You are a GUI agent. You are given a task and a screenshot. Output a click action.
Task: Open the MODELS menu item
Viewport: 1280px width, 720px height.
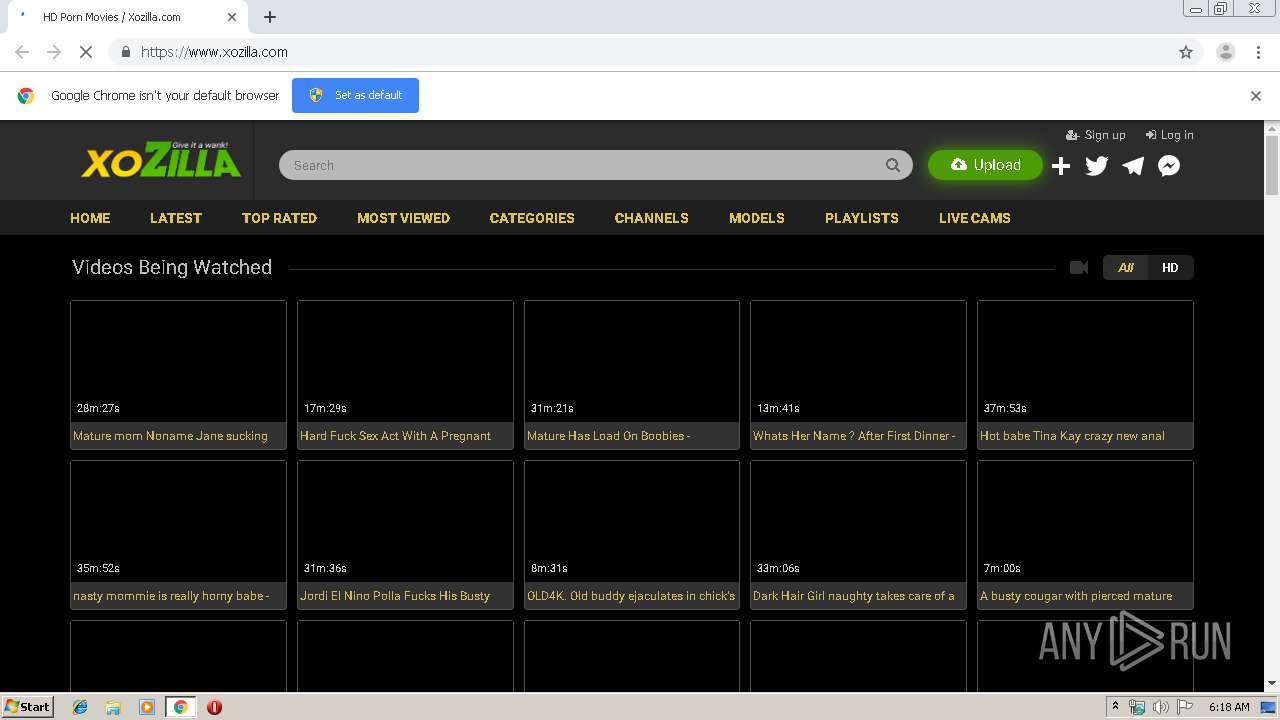coord(757,218)
